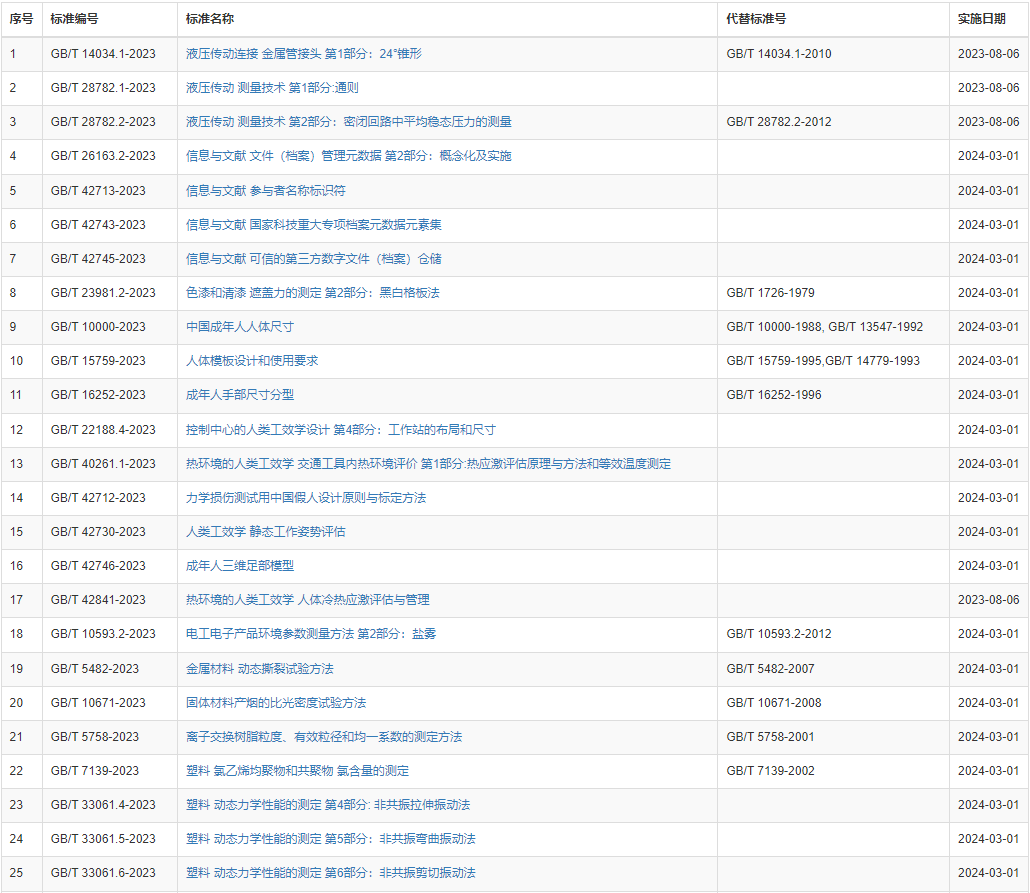Click 离子交换树脂粒度 standard link
The width and height of the screenshot is (1030, 893).
(x=324, y=737)
